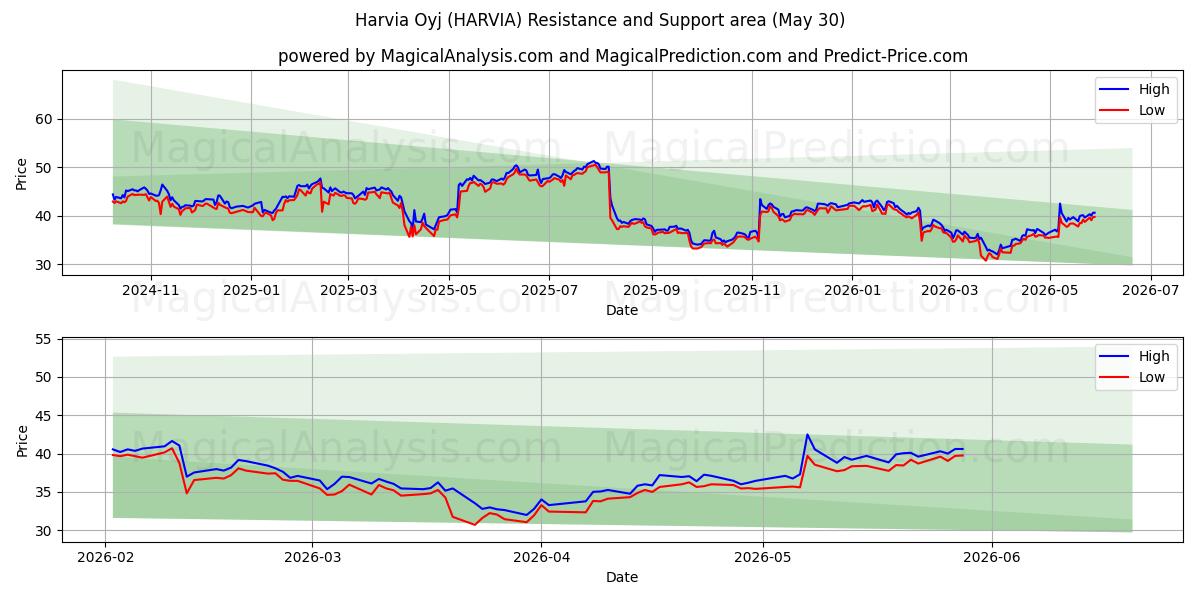Click the '35' price tick on the bottom chart
Image resolution: width=1200 pixels, height=600 pixels.
point(46,492)
